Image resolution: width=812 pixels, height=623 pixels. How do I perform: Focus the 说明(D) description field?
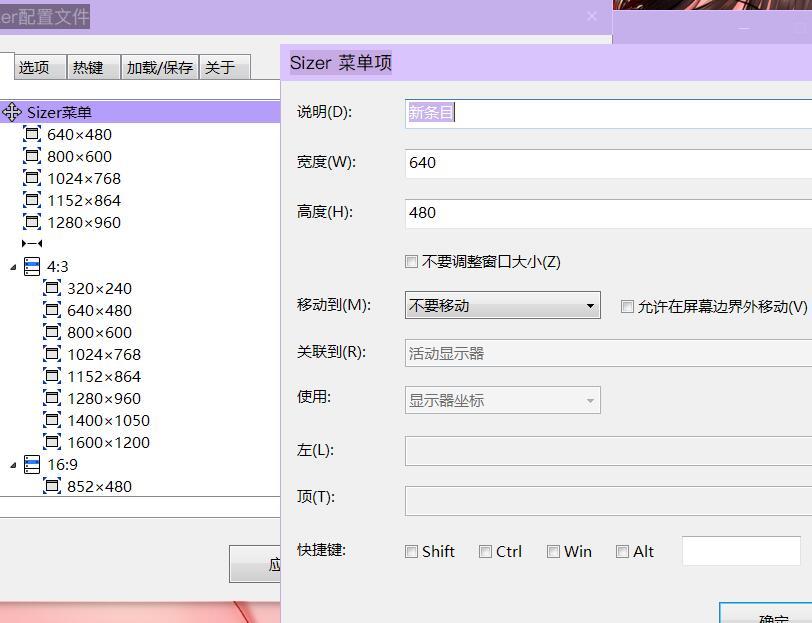point(608,113)
